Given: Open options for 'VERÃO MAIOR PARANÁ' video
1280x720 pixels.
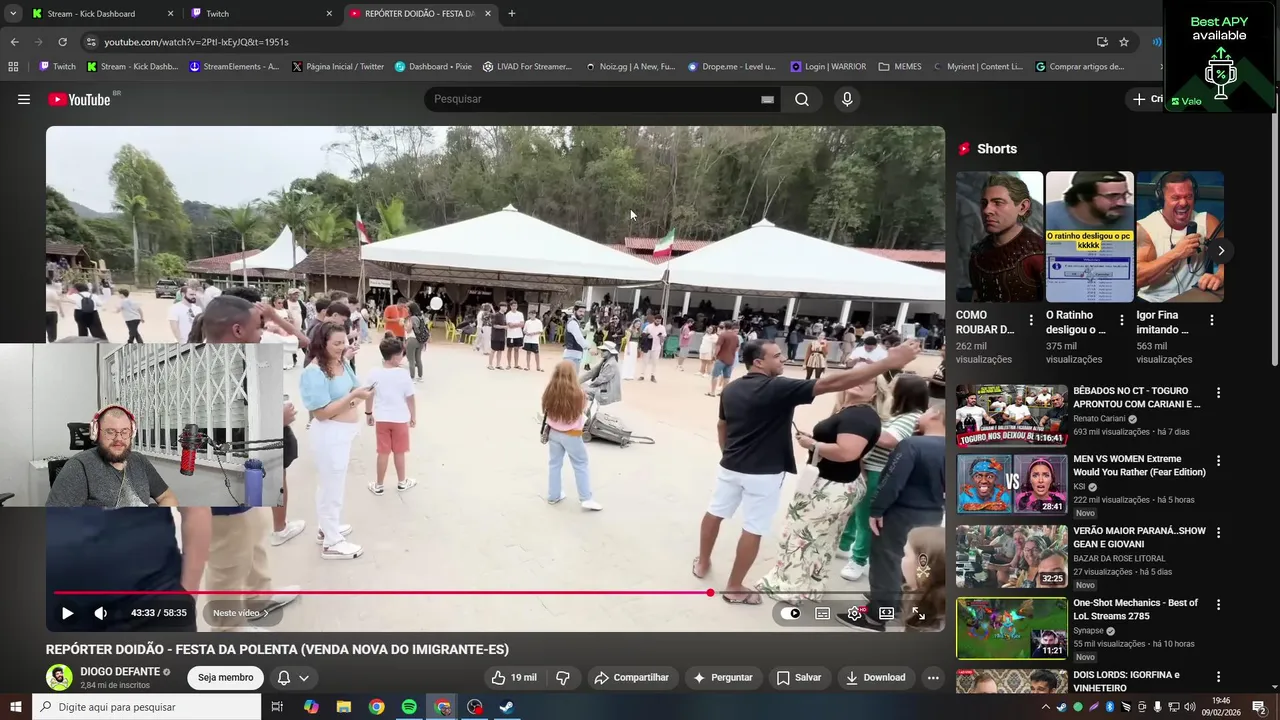Looking at the screenshot, I should 1218,533.
